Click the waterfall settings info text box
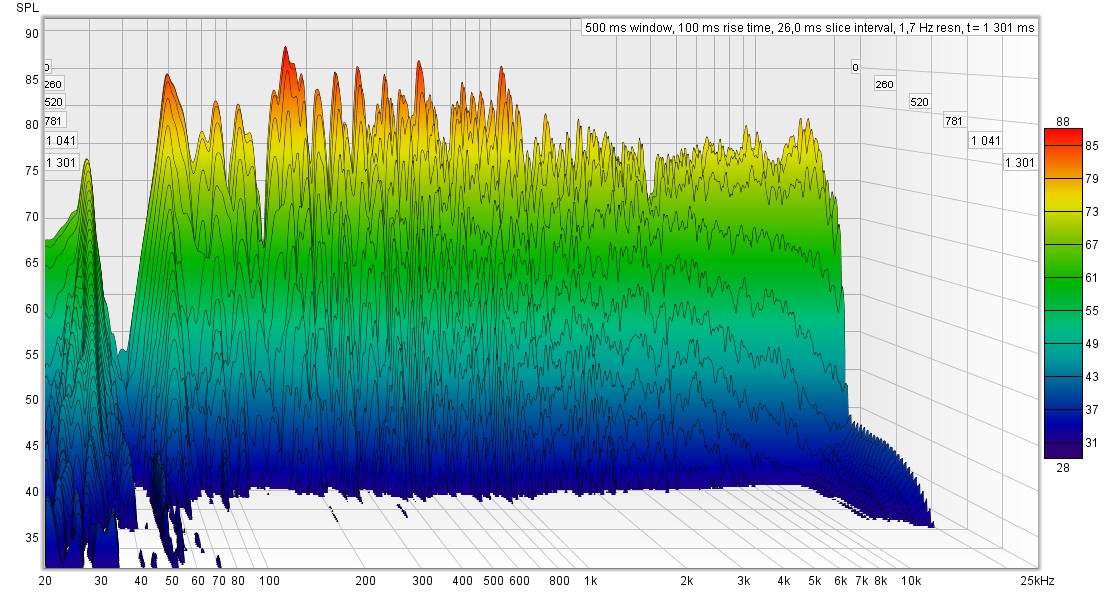The width and height of the screenshot is (1115, 593). click(808, 28)
